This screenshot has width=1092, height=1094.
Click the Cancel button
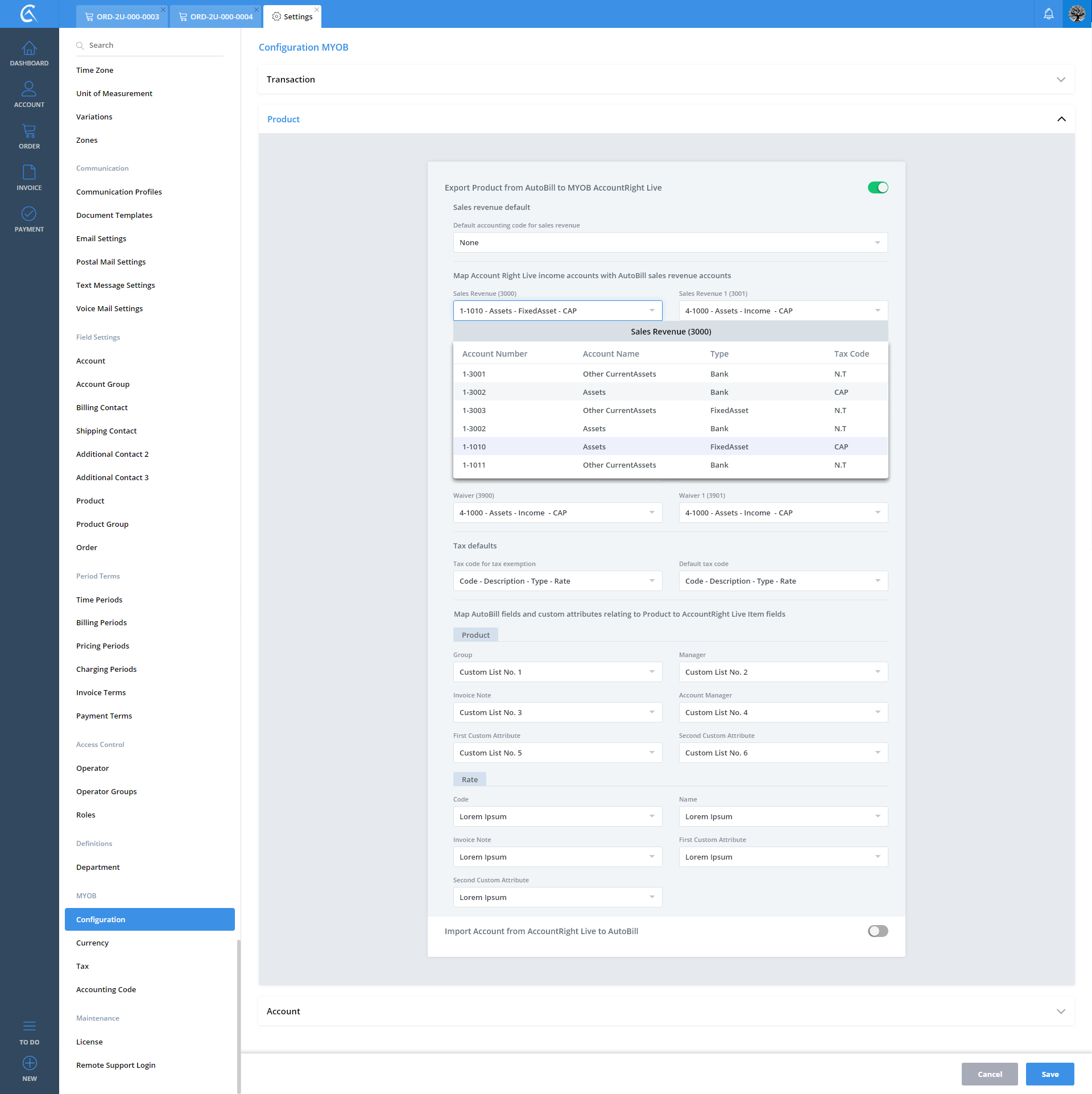[989, 1074]
